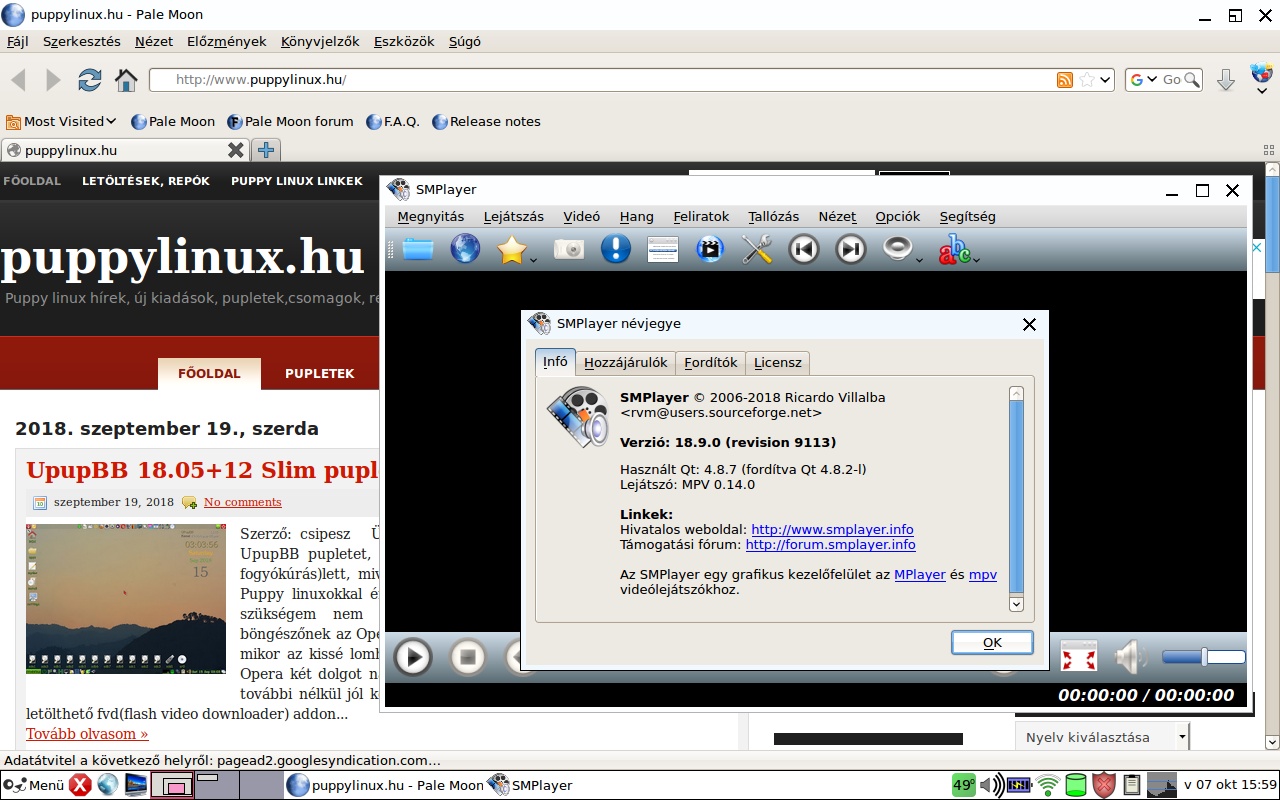Close the puppylinux.hu tab

coord(235,150)
